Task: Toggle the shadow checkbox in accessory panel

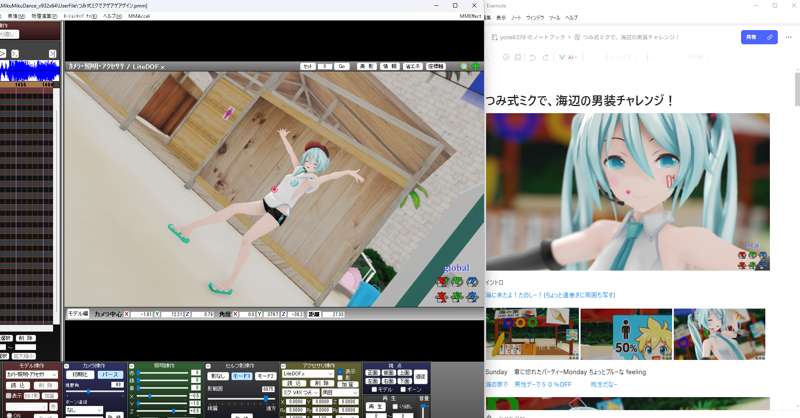Action: pyautogui.click(x=340, y=378)
